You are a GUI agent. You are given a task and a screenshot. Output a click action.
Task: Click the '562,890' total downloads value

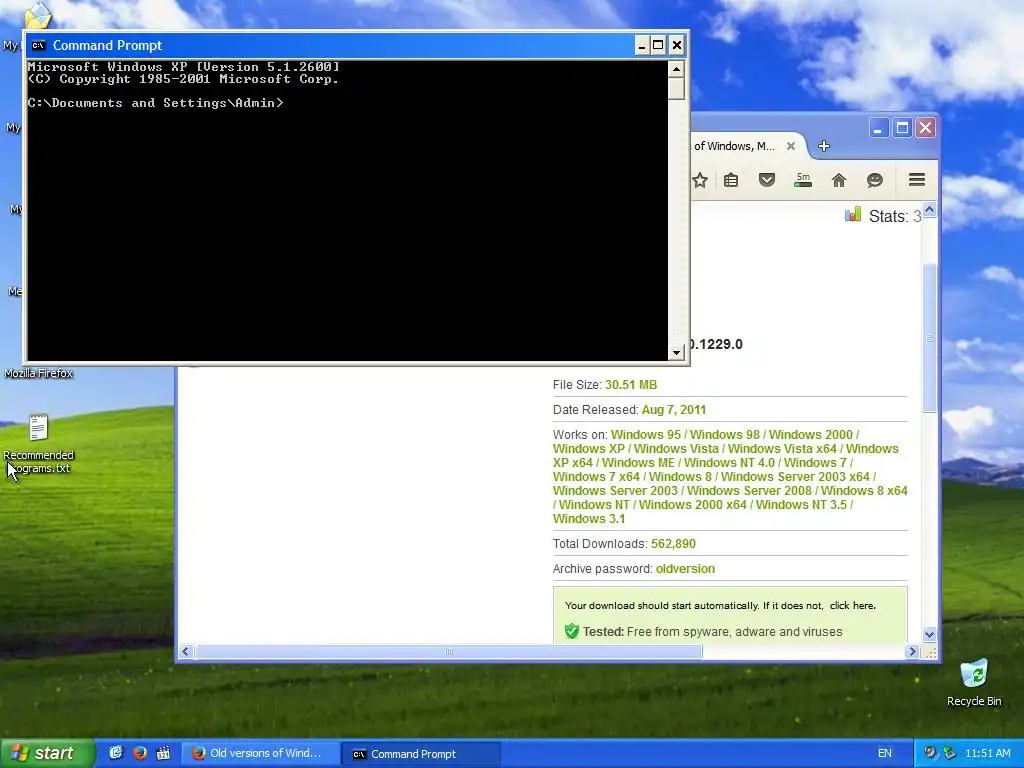pyautogui.click(x=673, y=544)
